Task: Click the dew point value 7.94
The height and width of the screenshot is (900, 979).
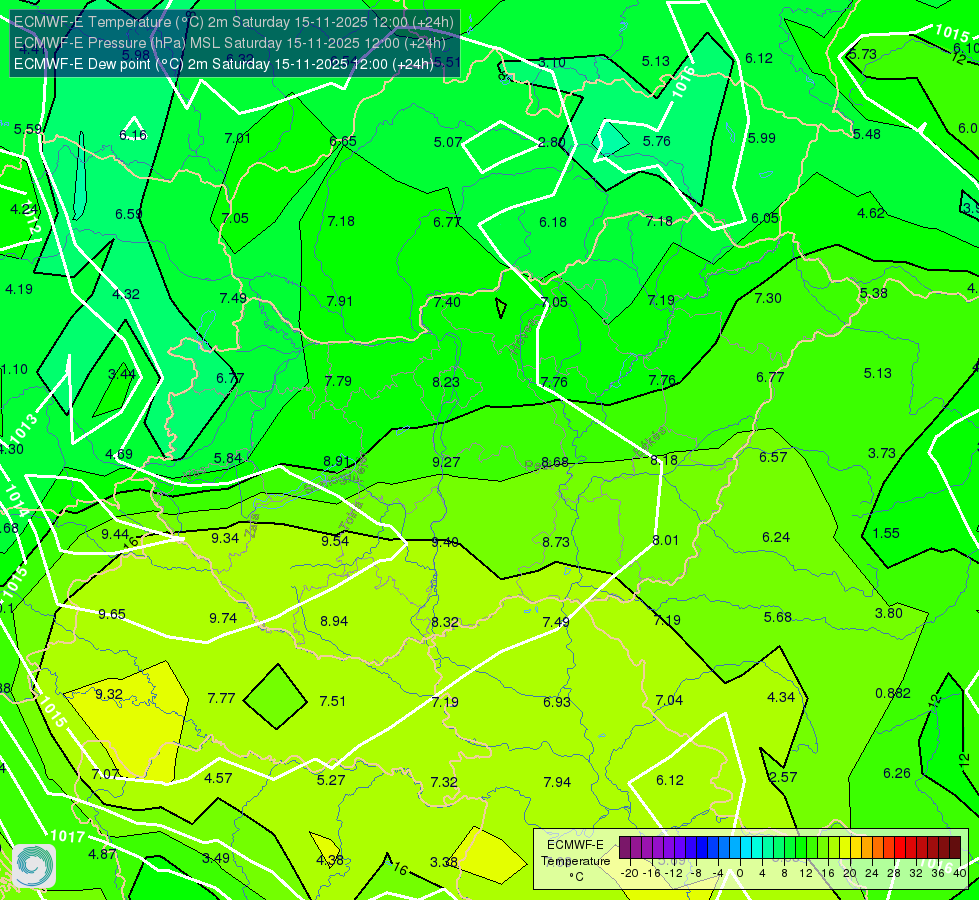Action: [557, 782]
